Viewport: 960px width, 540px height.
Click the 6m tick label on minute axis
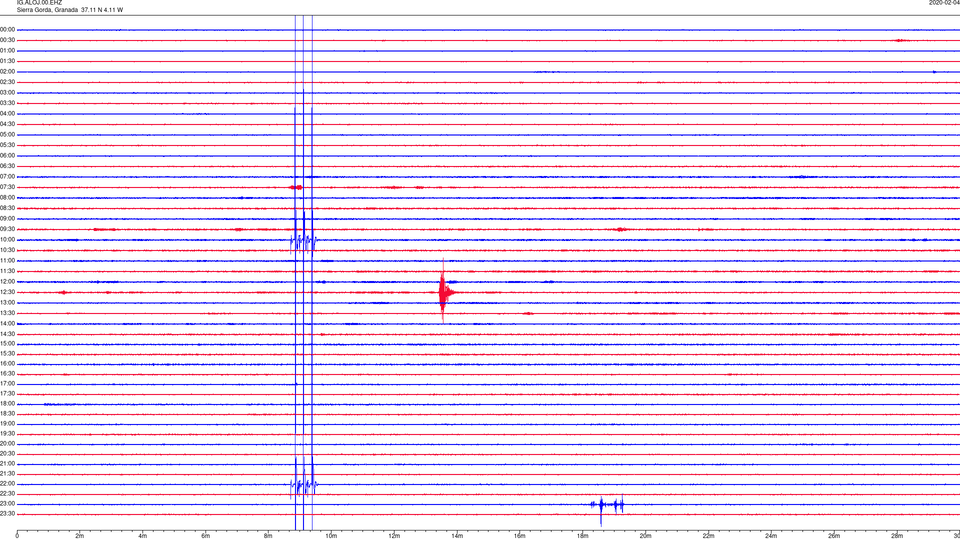click(x=206, y=536)
